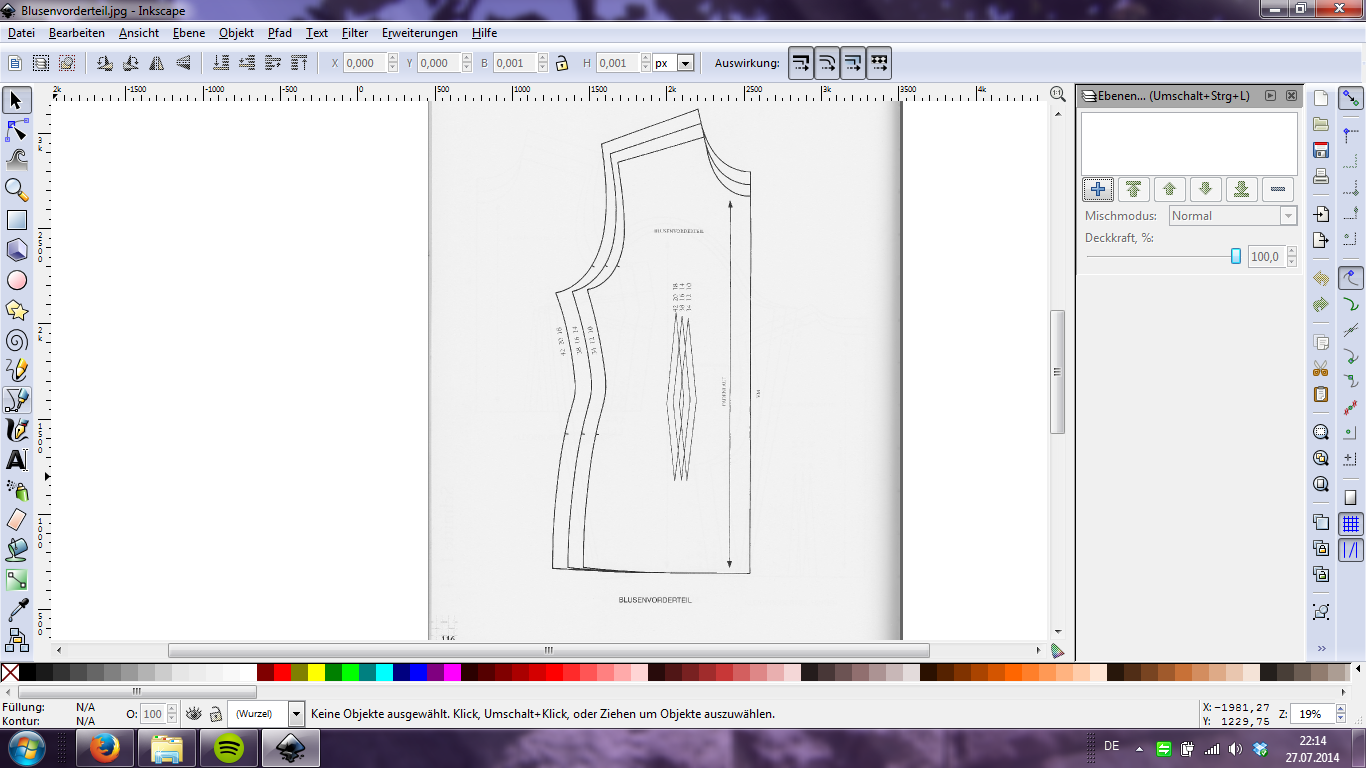1366x768 pixels.
Task: Toggle current layer lock in status bar
Action: point(215,714)
